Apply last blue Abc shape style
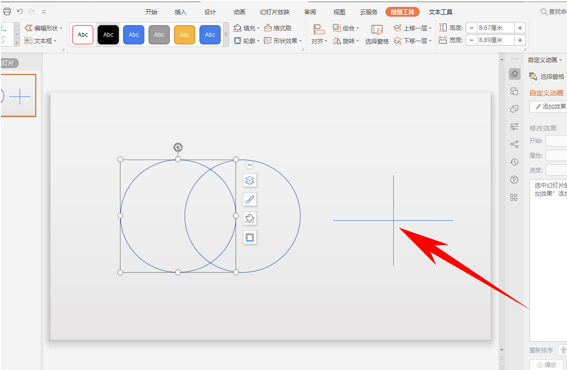Screen dimensions: 567x370 pyautogui.click(x=210, y=35)
